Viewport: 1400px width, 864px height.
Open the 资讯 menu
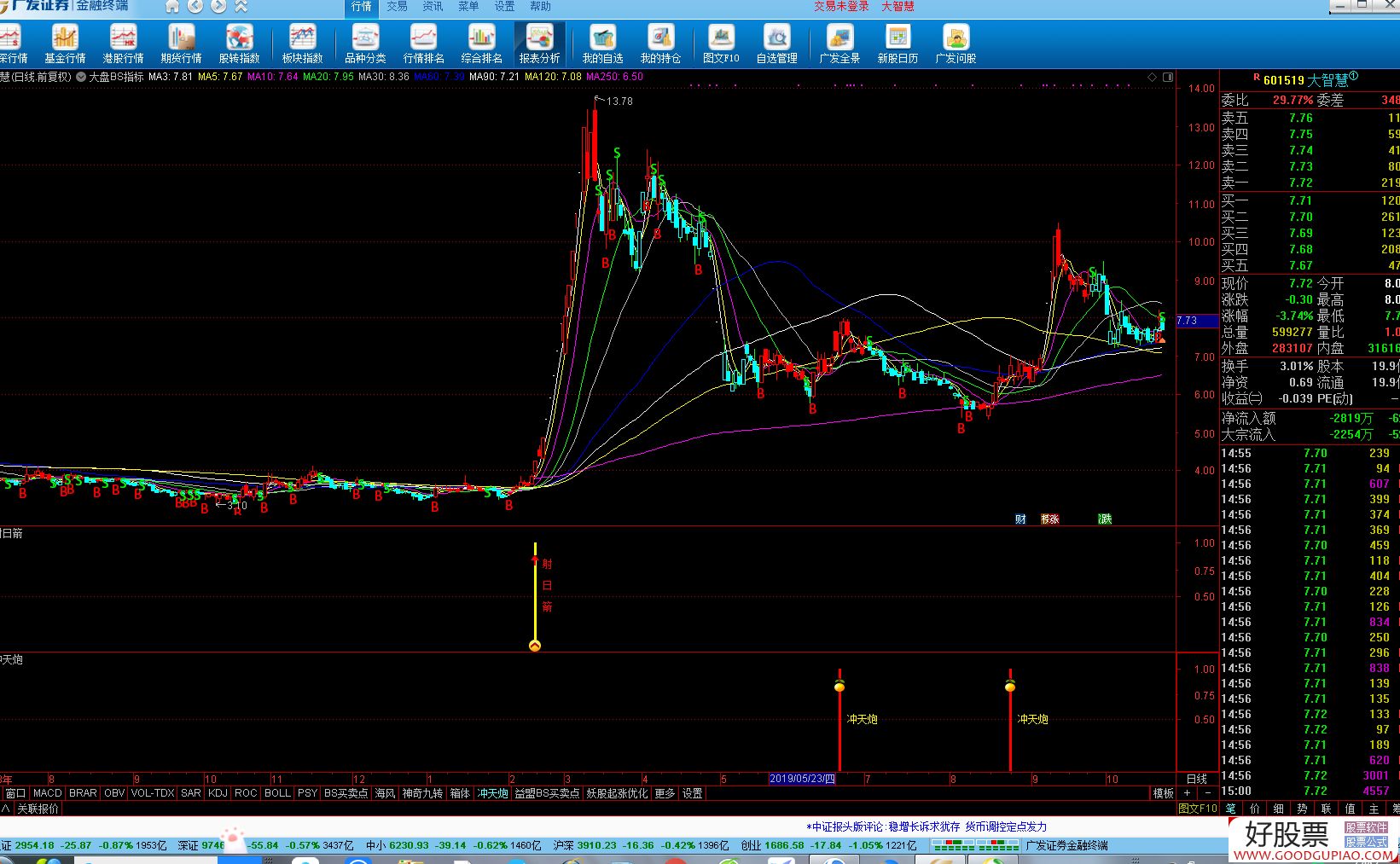point(433,6)
